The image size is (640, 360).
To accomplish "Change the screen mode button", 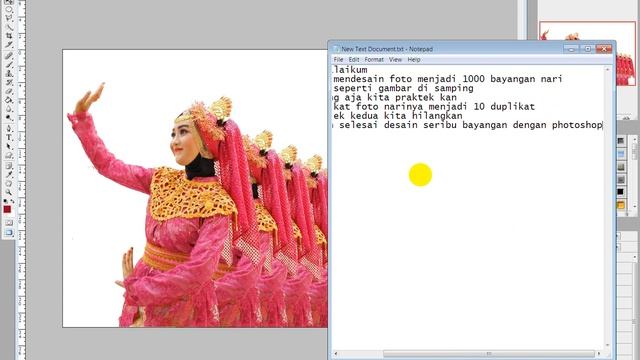I will (x=9, y=233).
